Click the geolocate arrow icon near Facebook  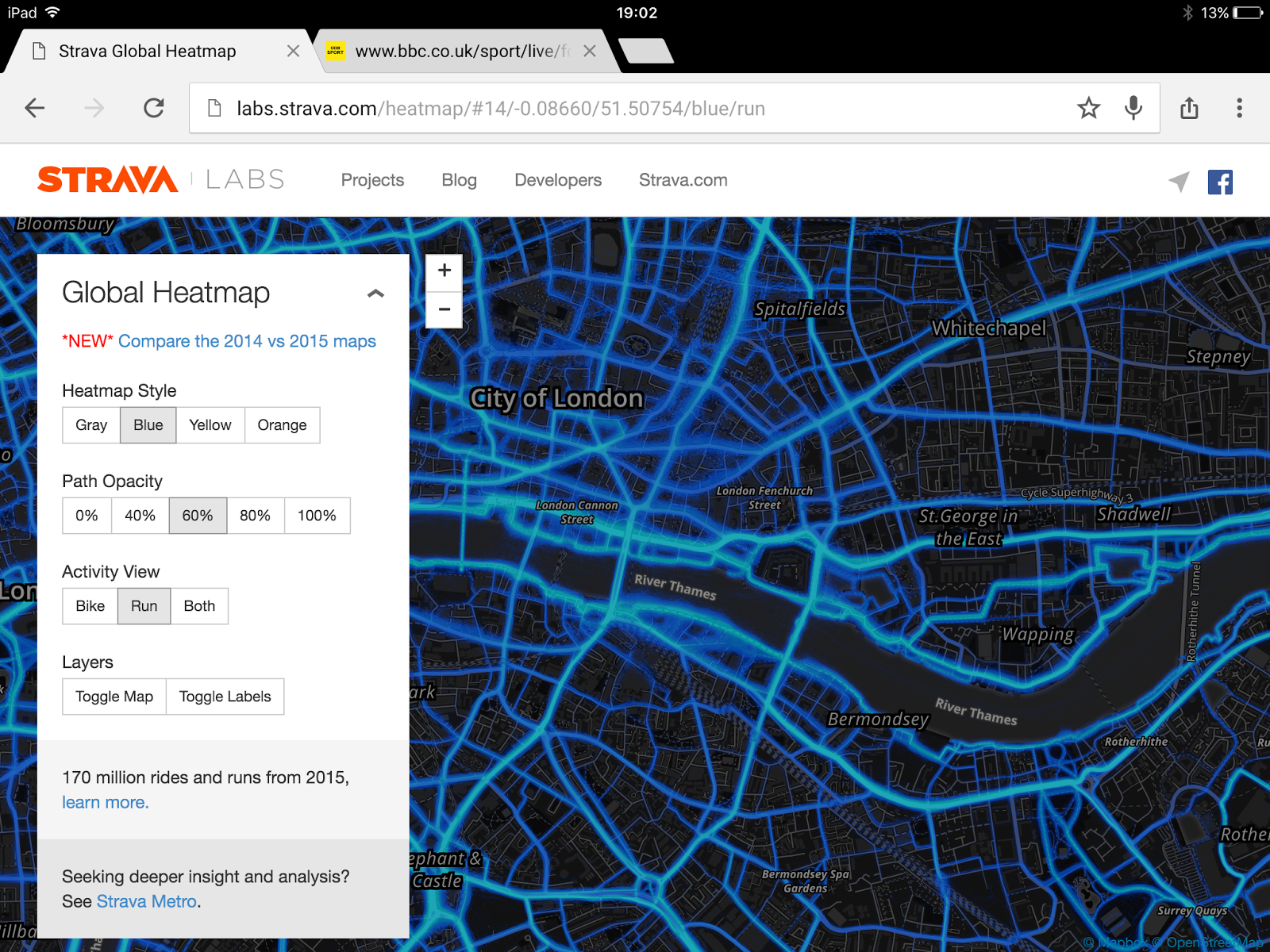(1178, 182)
